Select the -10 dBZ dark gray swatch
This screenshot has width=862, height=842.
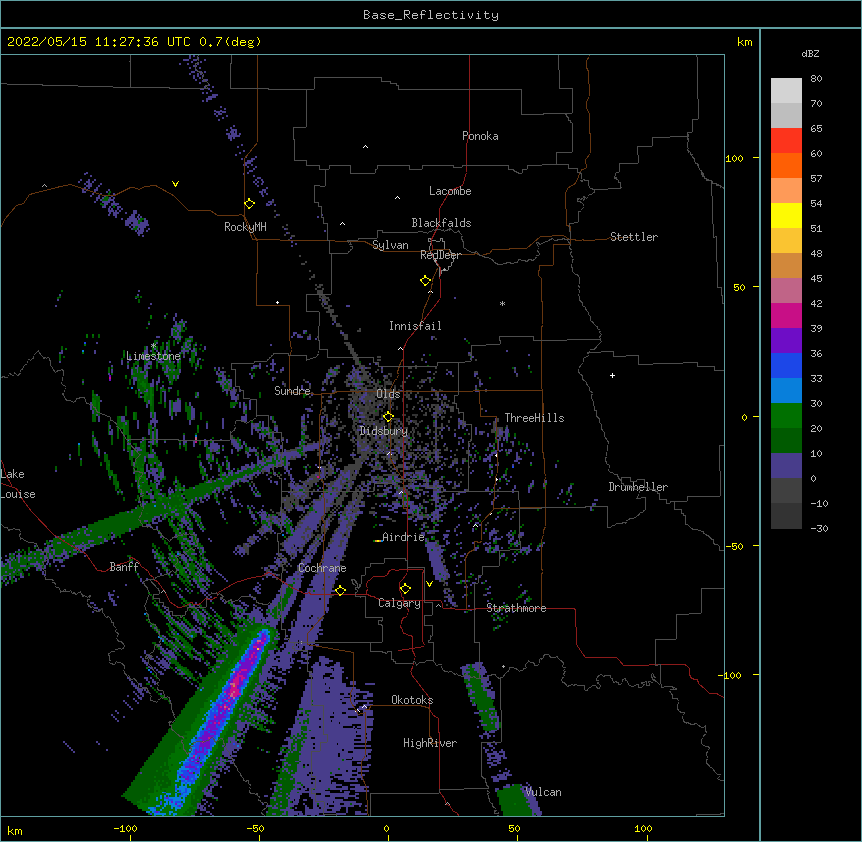[x=786, y=516]
